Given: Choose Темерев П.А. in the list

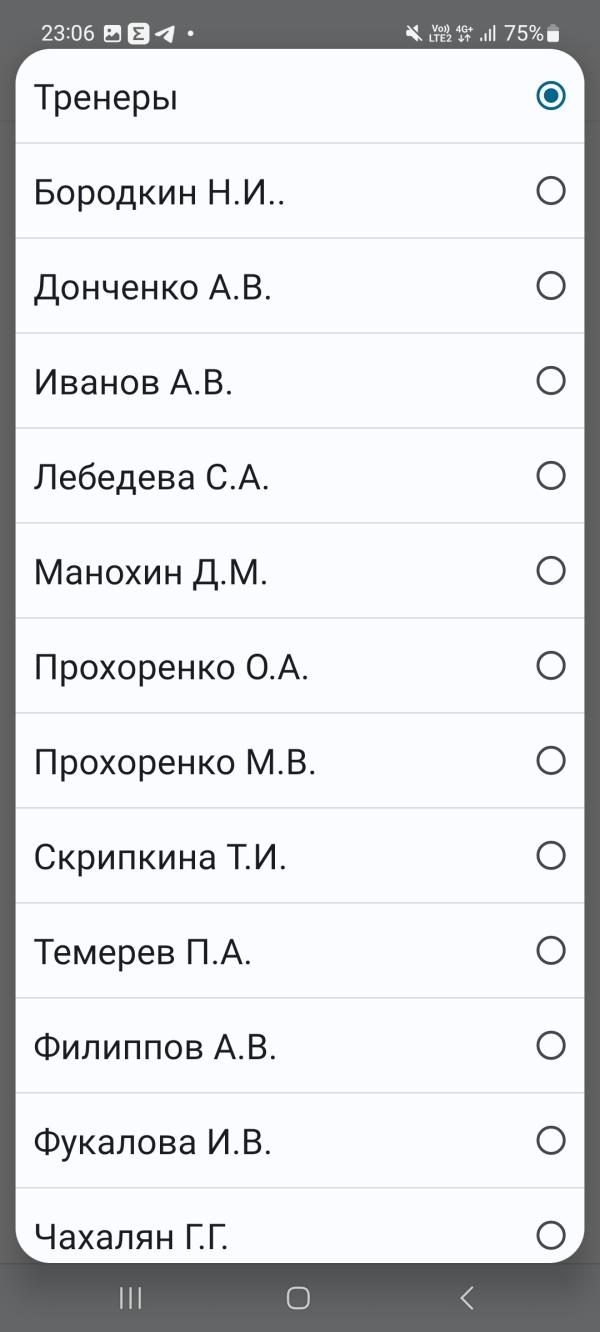Looking at the screenshot, I should click(300, 951).
